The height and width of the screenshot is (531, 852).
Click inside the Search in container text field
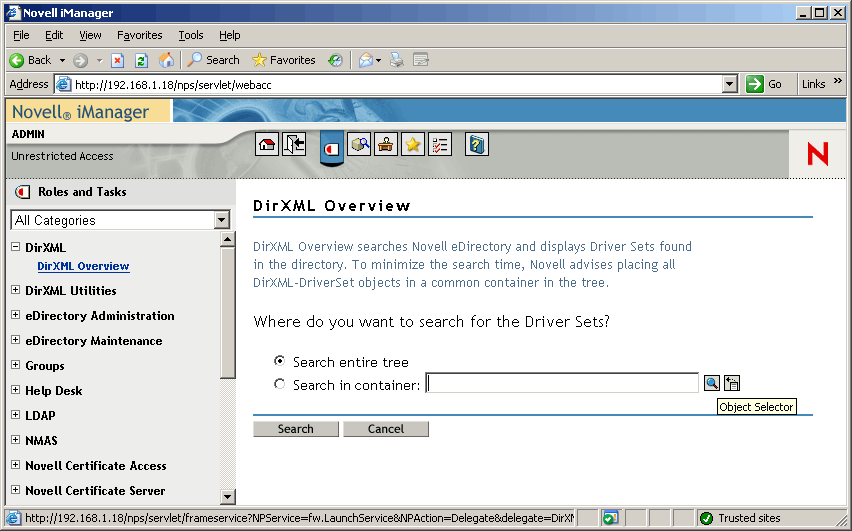pyautogui.click(x=562, y=383)
